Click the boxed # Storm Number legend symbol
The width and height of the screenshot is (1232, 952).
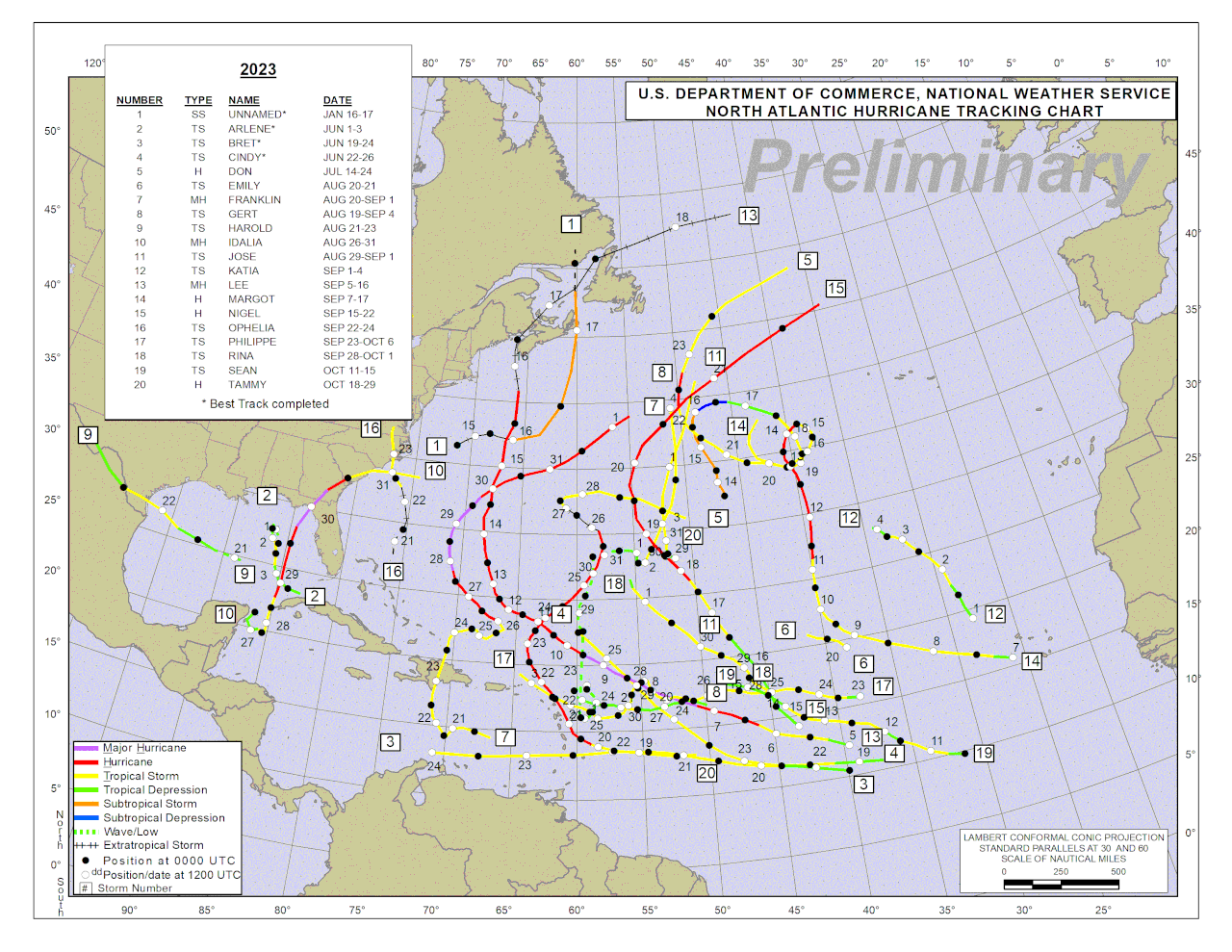click(x=85, y=888)
